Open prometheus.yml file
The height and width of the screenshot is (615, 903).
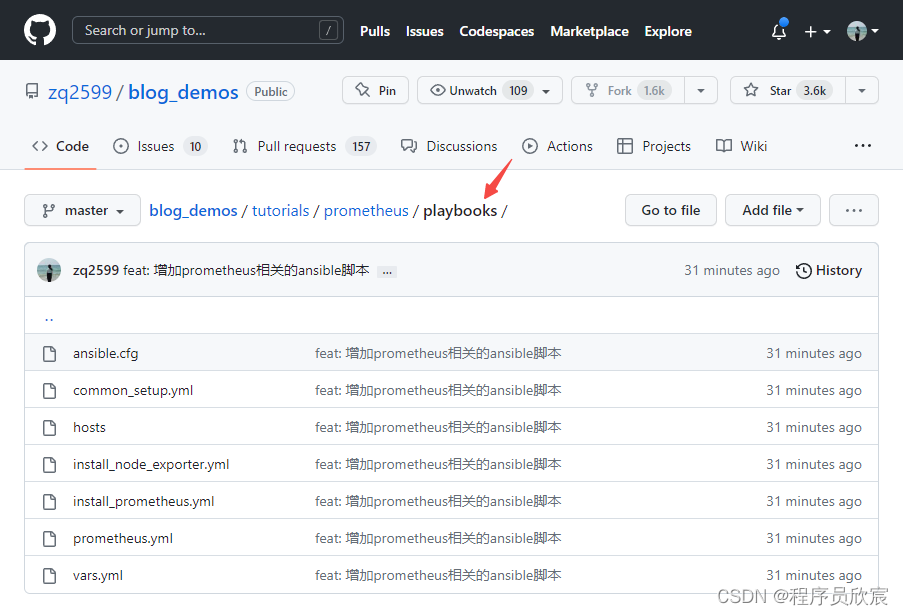pos(123,538)
